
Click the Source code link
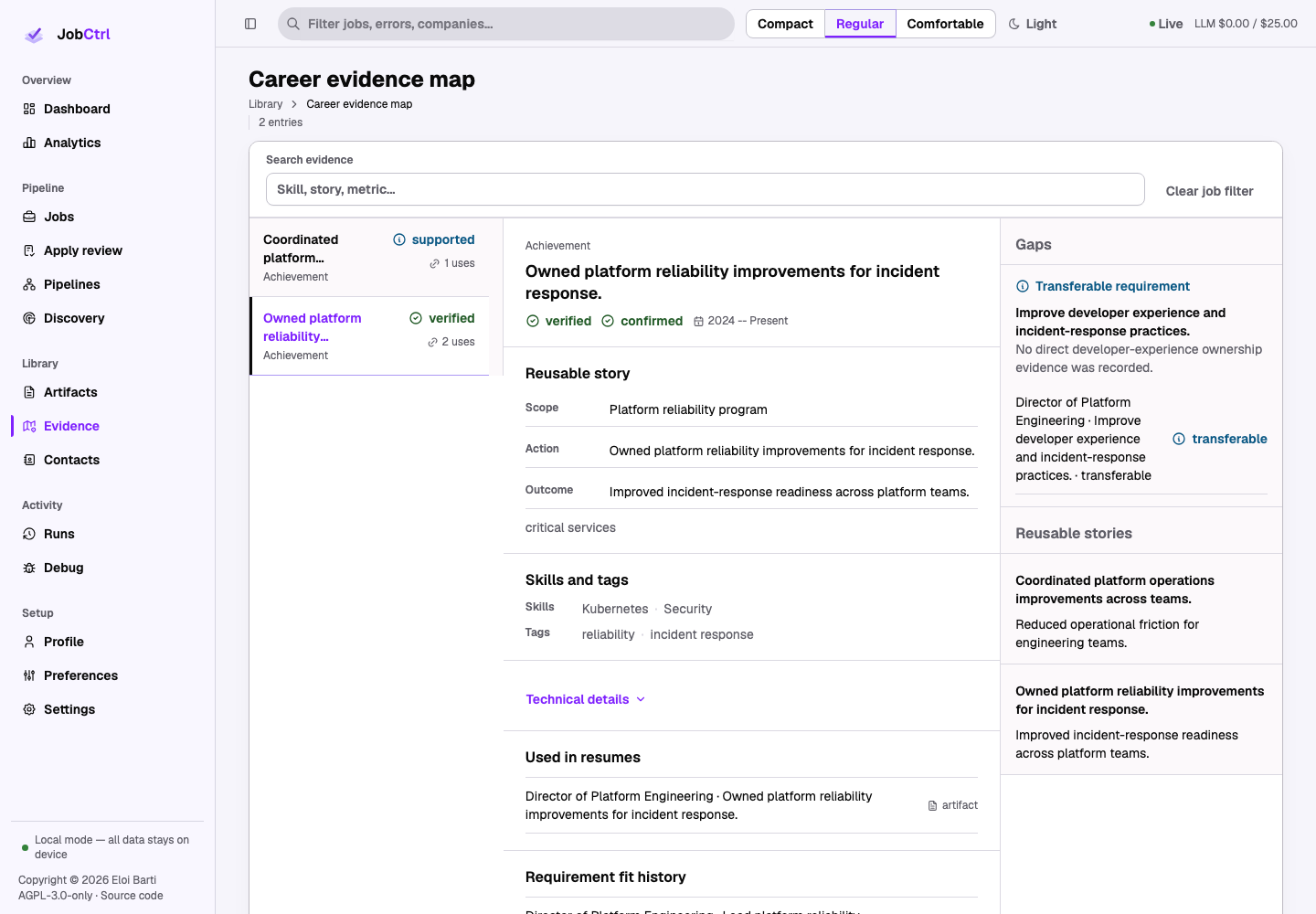coord(132,896)
